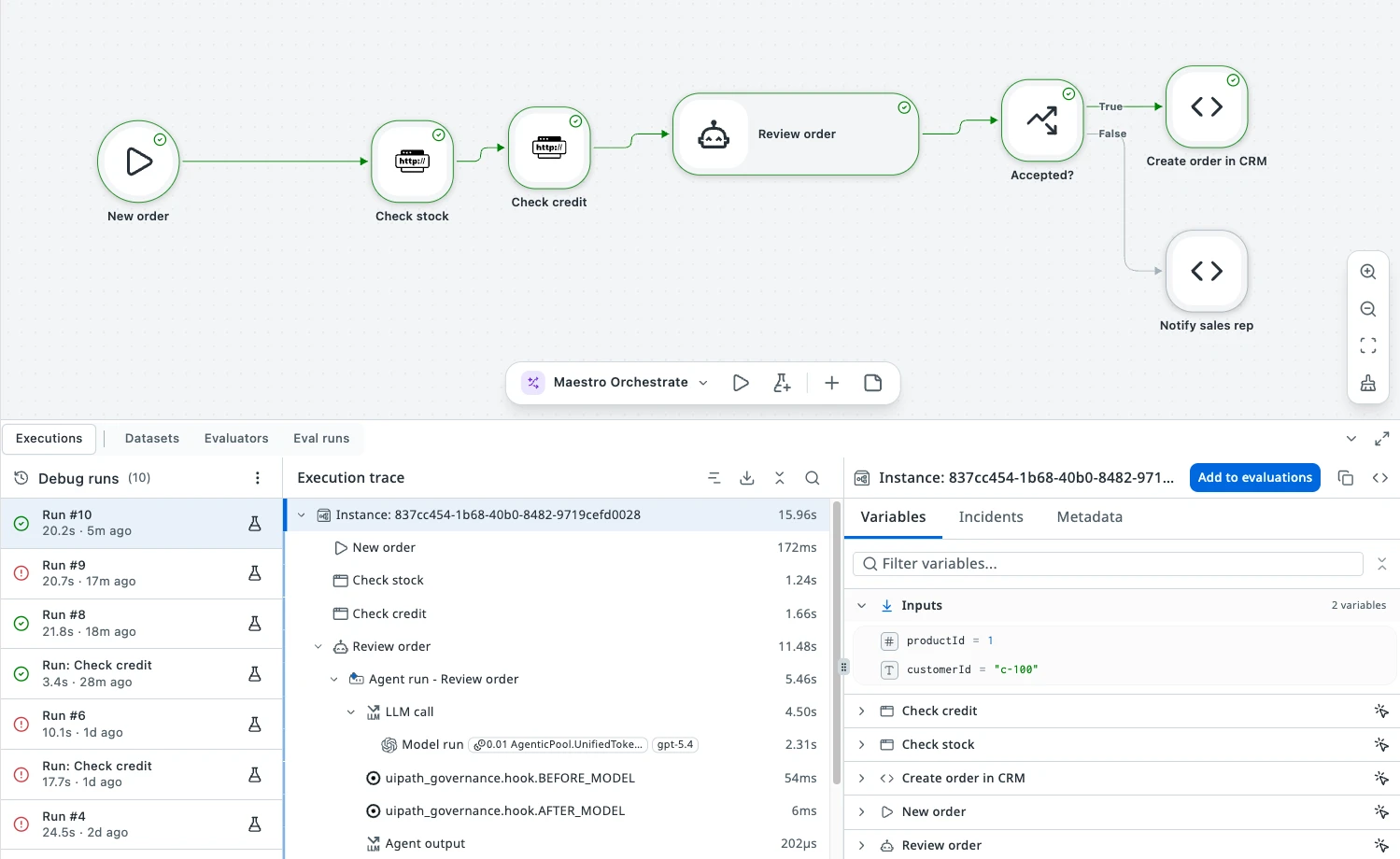Zoom in on the canvas
The image size is (1400, 859).
1368,272
